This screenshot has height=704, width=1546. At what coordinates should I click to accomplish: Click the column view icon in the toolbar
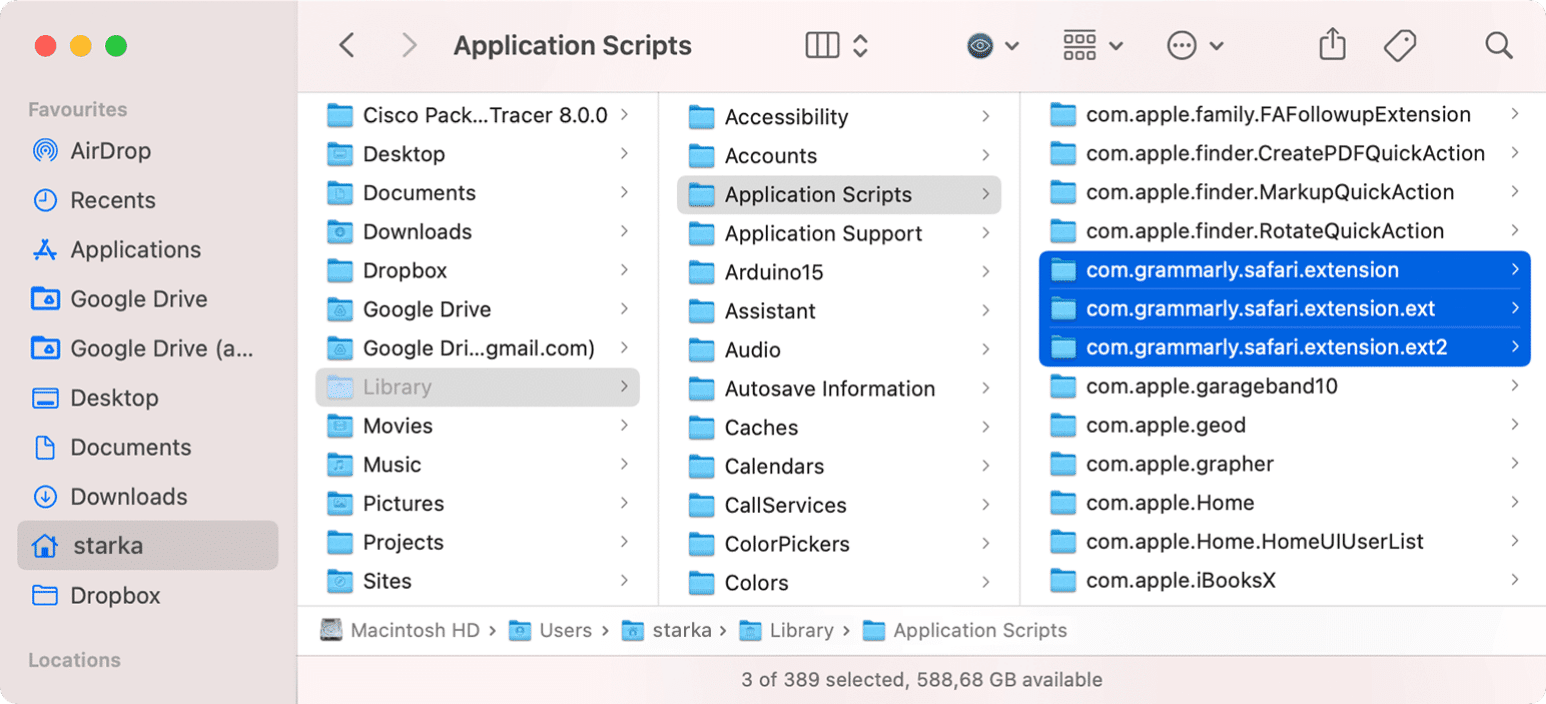click(820, 45)
